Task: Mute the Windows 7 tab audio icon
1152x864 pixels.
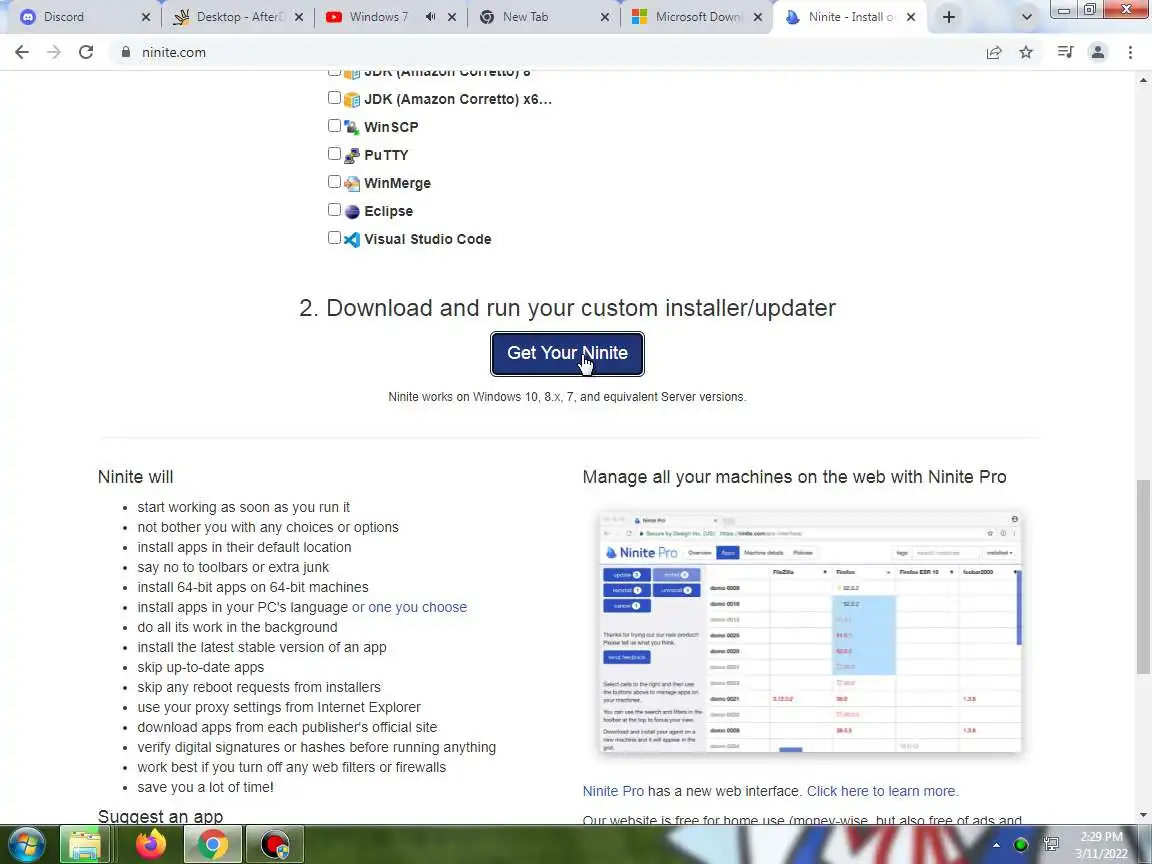Action: (x=431, y=17)
